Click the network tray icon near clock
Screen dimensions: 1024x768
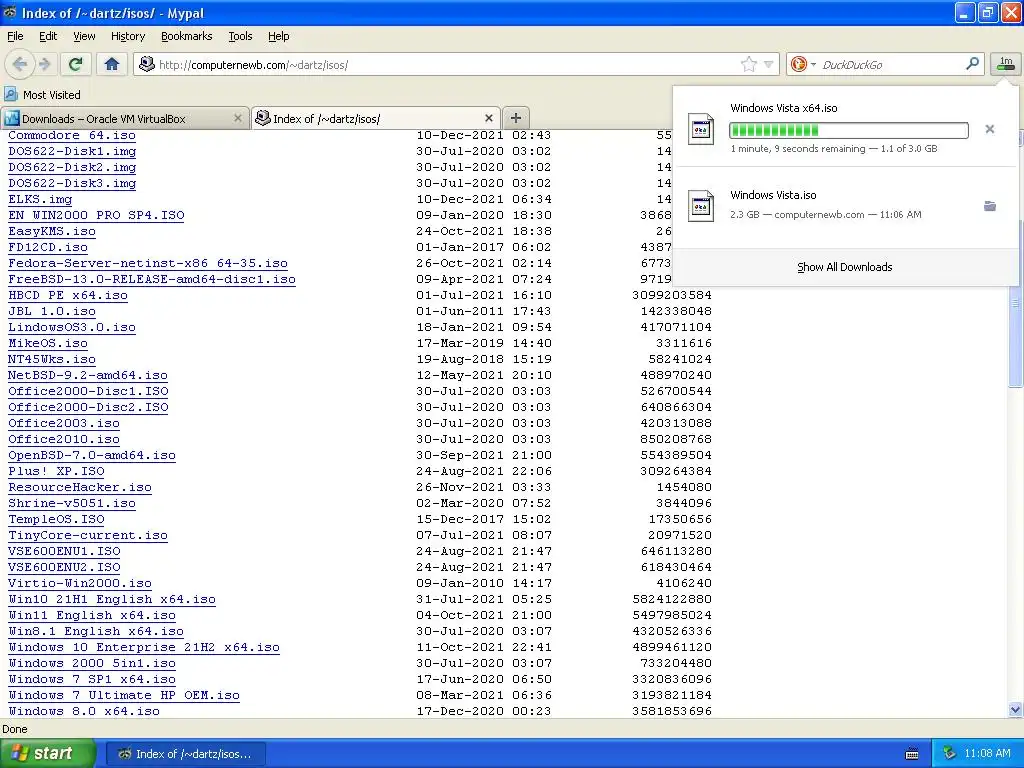click(x=950, y=753)
